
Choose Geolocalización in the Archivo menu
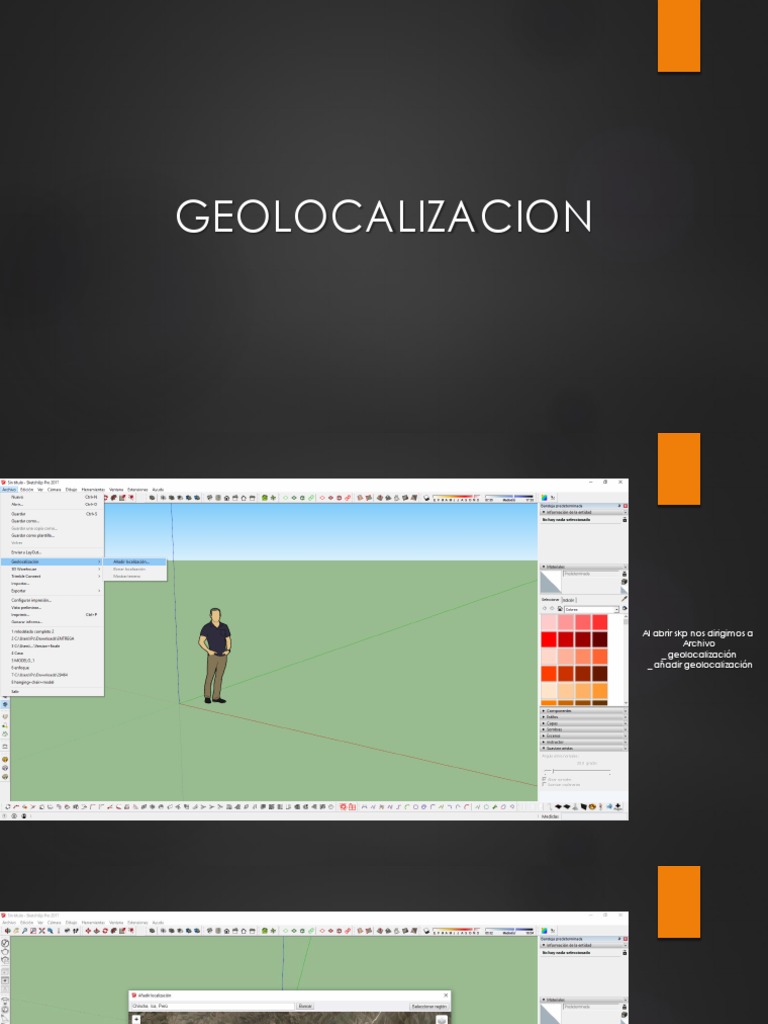click(52, 562)
